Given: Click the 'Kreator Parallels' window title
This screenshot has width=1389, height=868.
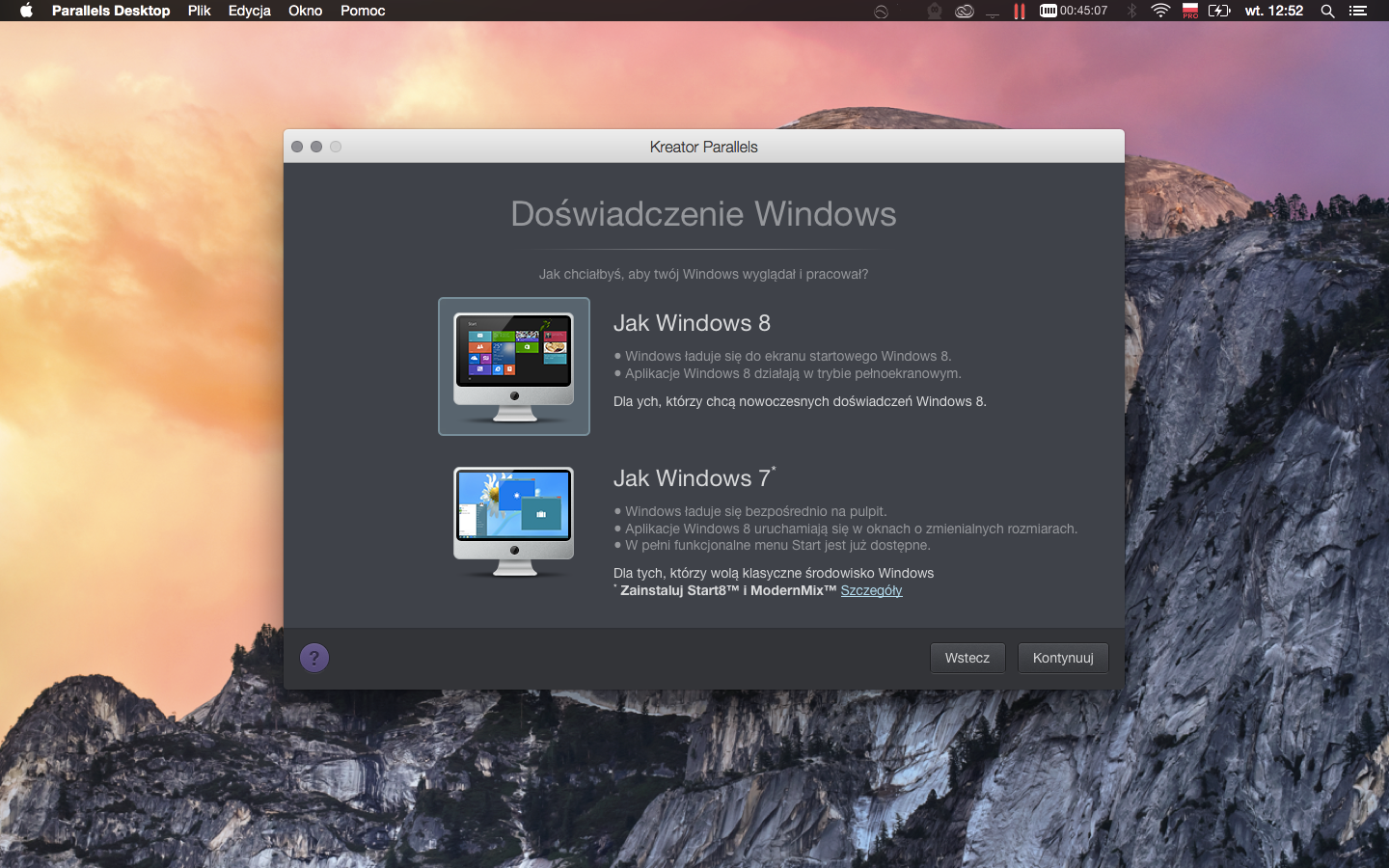Looking at the screenshot, I should tap(704, 147).
